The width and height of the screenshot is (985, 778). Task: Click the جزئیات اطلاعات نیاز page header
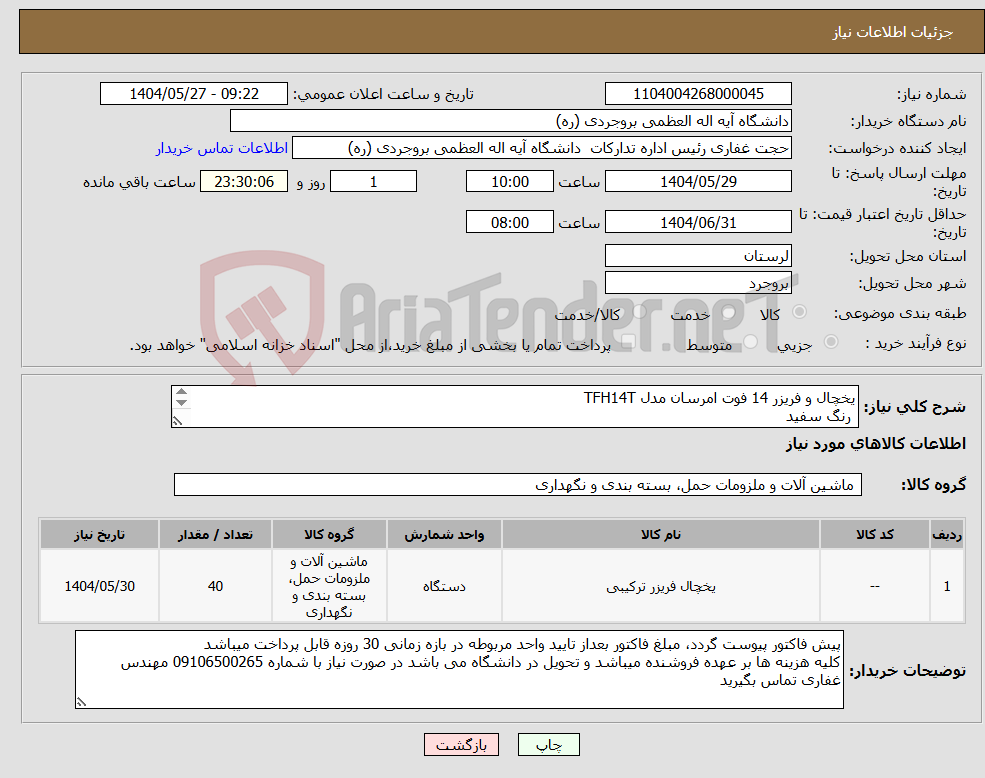[893, 32]
